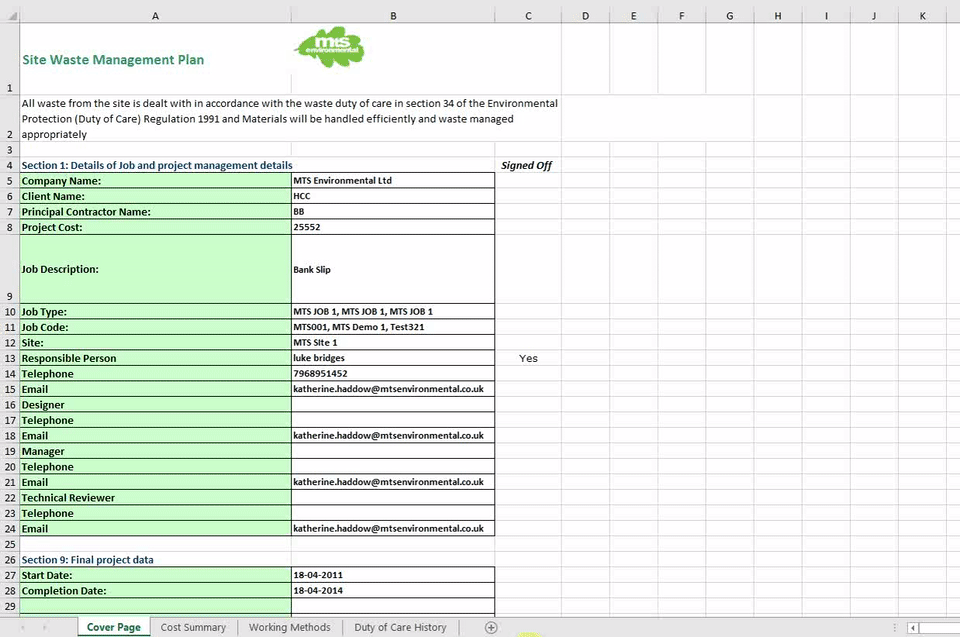Click the MTS Environmental logo image

click(330, 47)
